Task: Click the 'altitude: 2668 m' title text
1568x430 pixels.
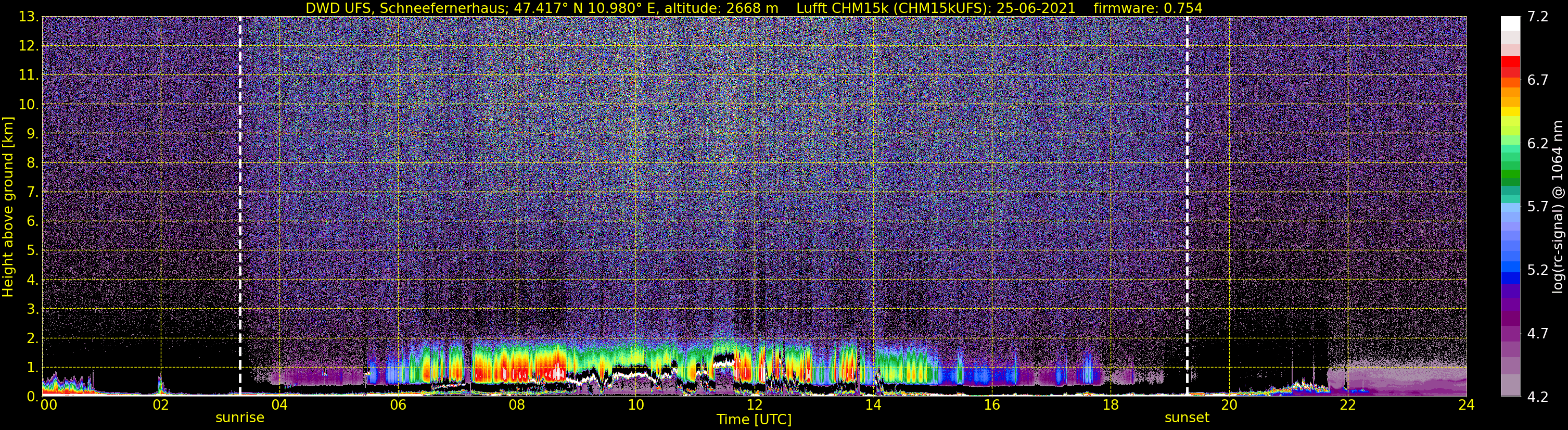Action: (x=721, y=8)
